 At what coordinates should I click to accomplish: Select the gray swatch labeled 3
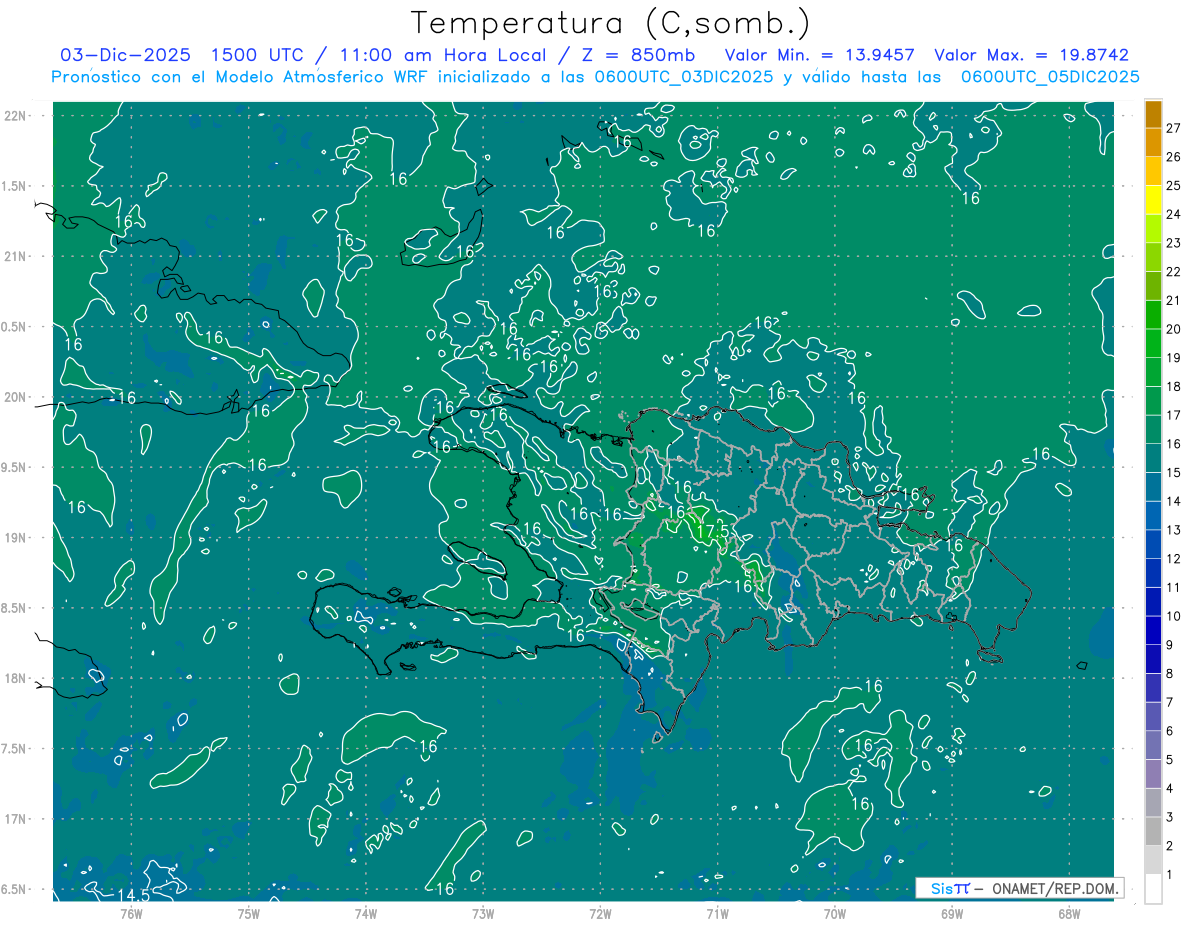click(x=1153, y=803)
